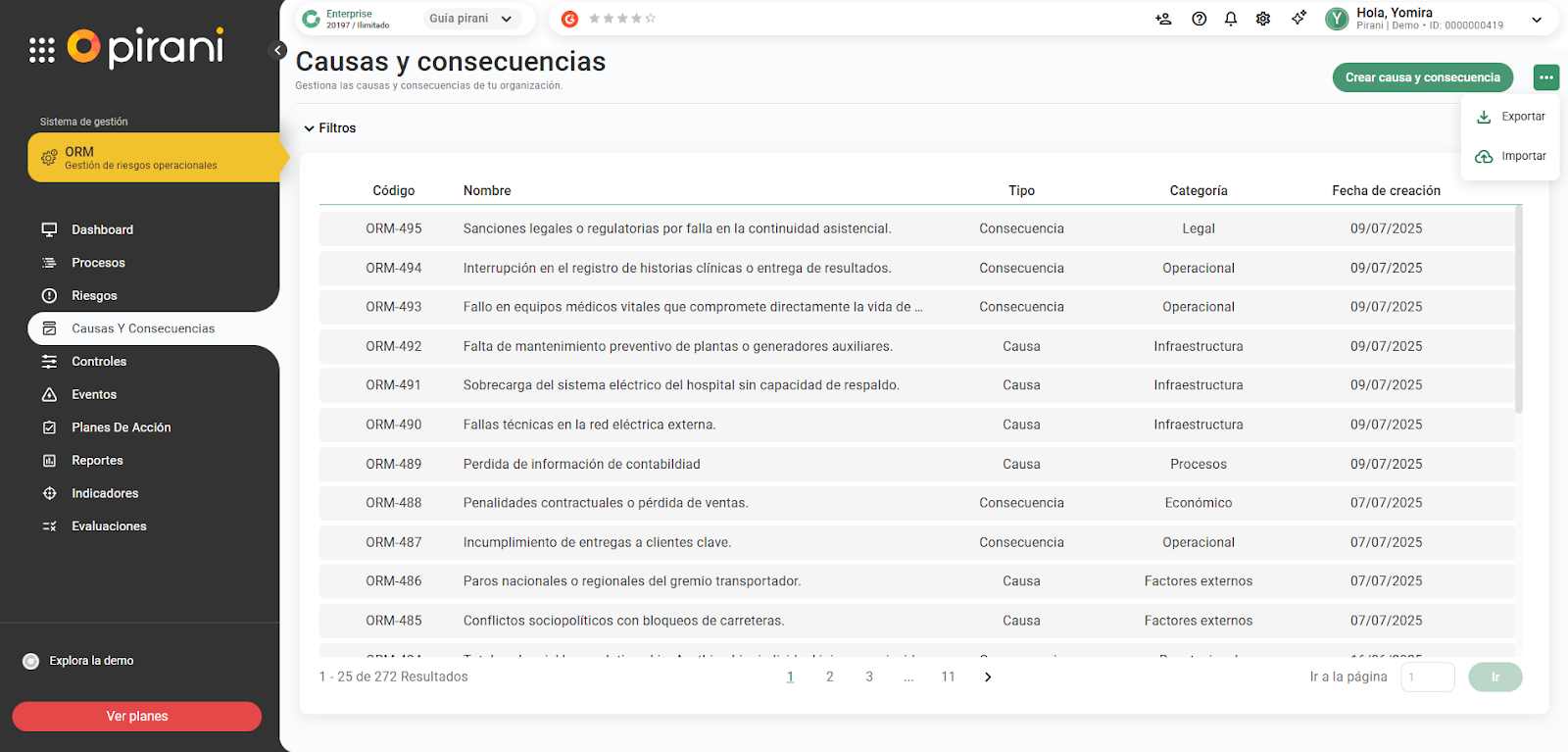Click the Causas Y Consecuencias sidebar icon
1568x752 pixels.
click(x=49, y=328)
